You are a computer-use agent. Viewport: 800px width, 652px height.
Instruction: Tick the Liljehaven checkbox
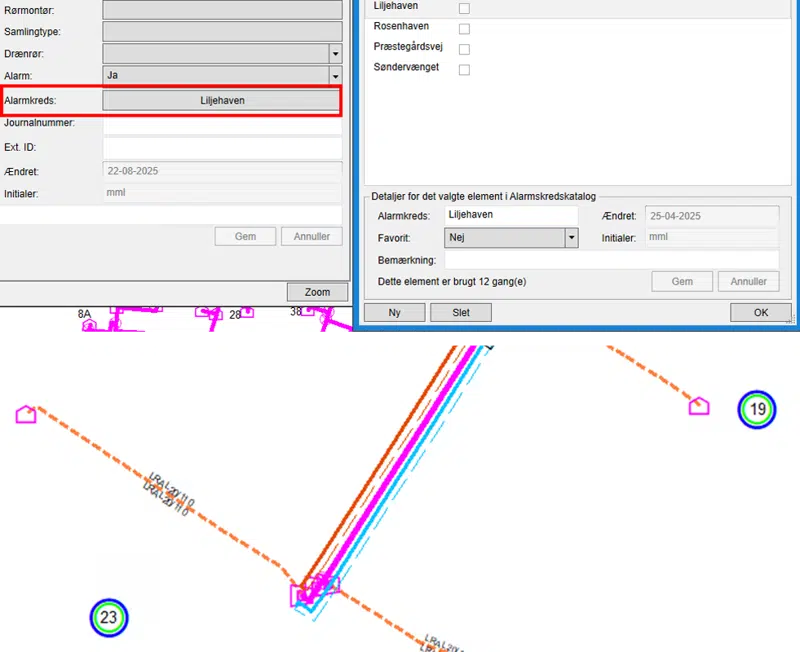[x=464, y=8]
